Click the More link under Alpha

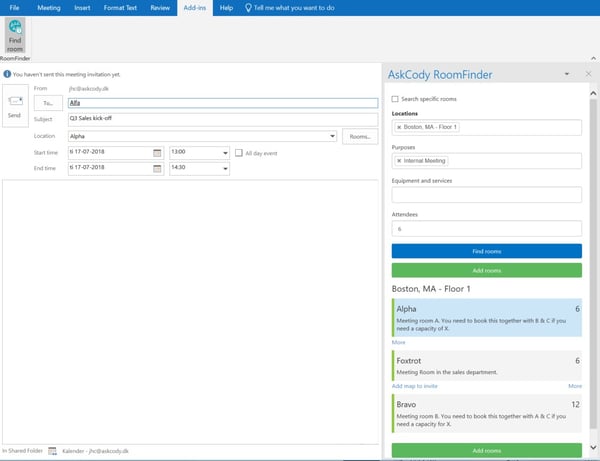(398, 342)
